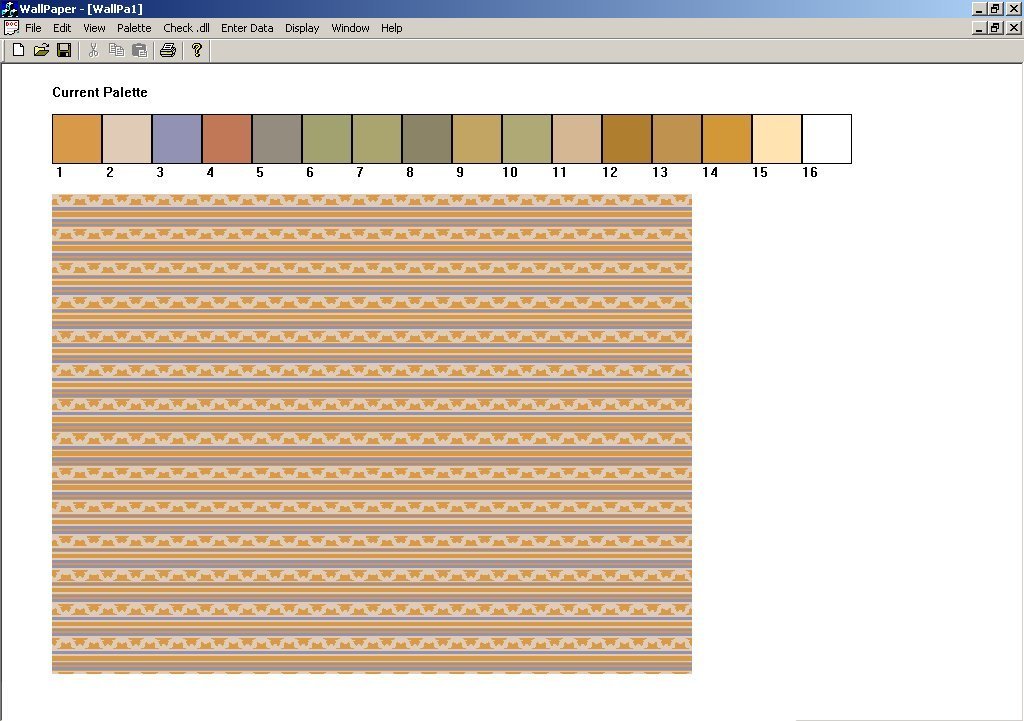Select palette color swatch 11
Image resolution: width=1024 pixels, height=721 pixels.
577,139
